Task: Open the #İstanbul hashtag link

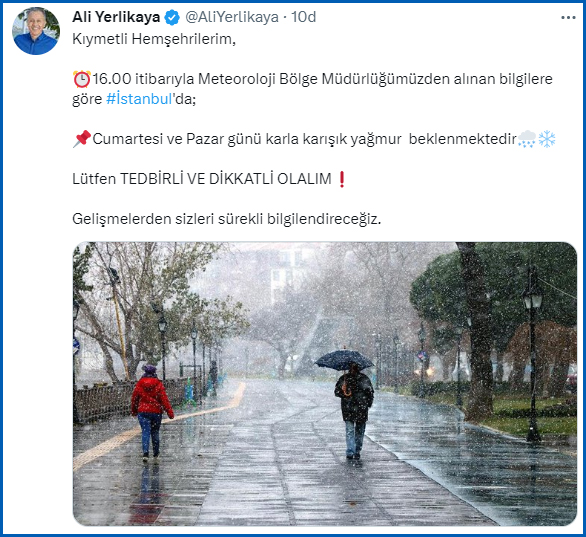Action: click(139, 99)
